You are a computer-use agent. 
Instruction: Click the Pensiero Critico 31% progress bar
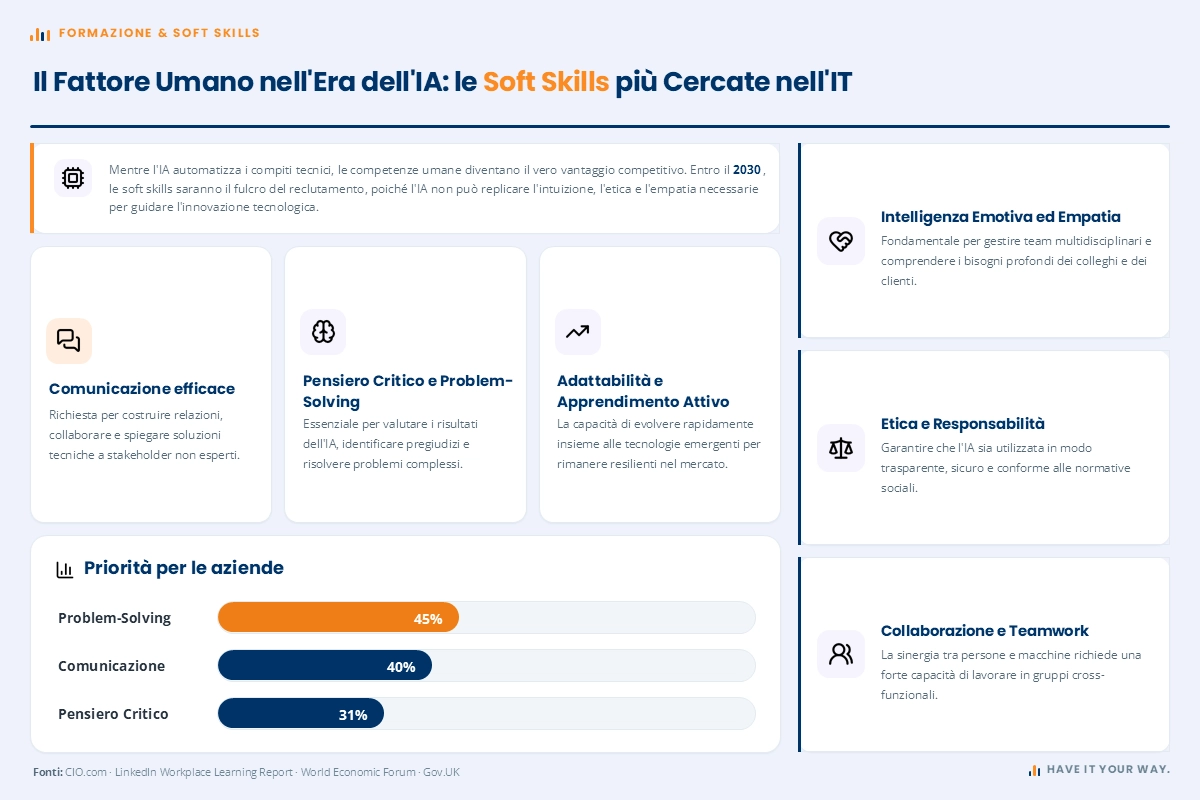[301, 714]
